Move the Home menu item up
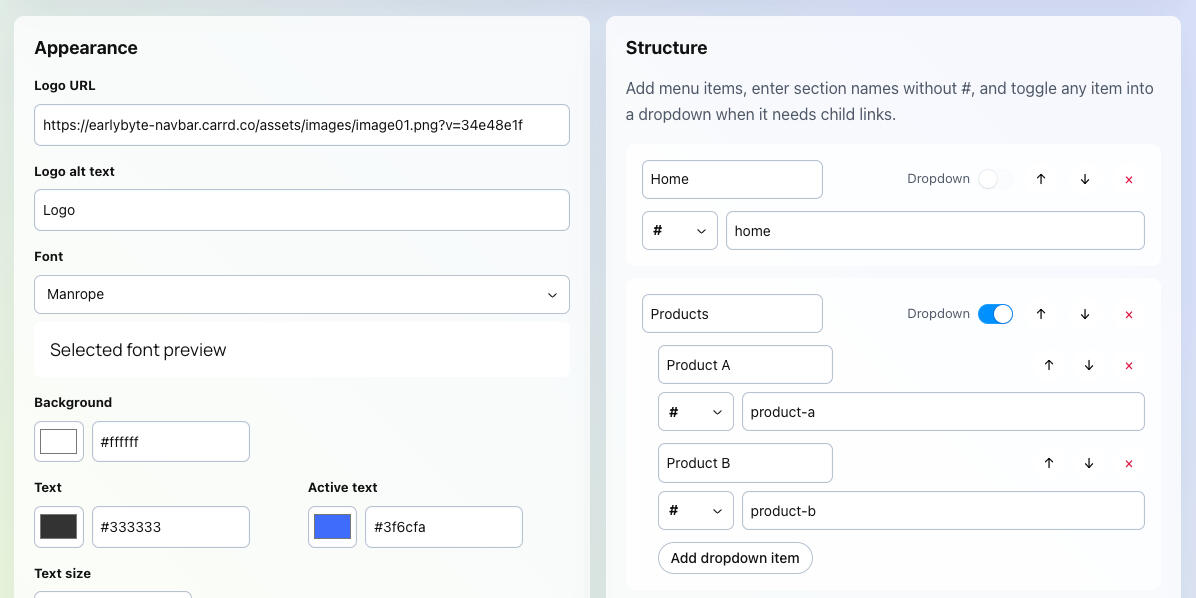The height and width of the screenshot is (598, 1196). pos(1040,179)
